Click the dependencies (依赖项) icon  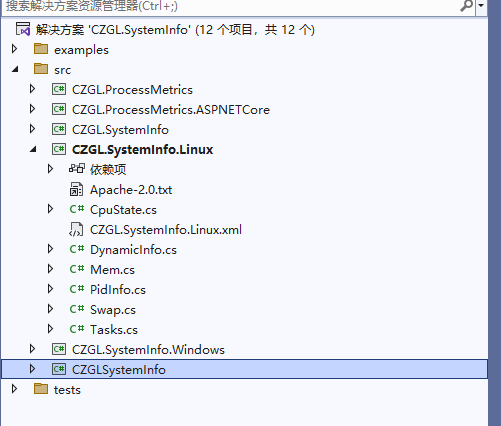(x=77, y=169)
